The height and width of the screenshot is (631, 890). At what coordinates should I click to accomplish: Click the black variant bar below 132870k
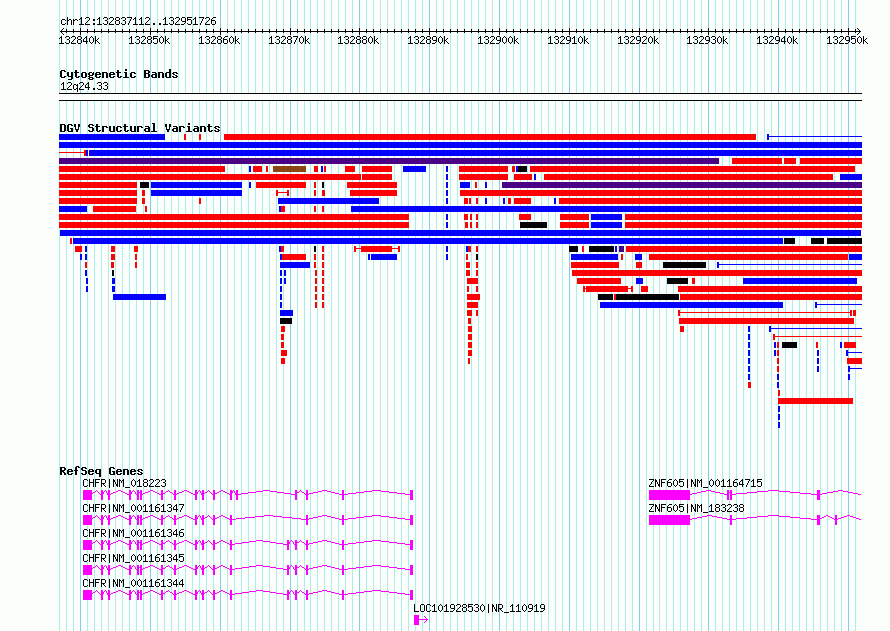click(x=286, y=321)
